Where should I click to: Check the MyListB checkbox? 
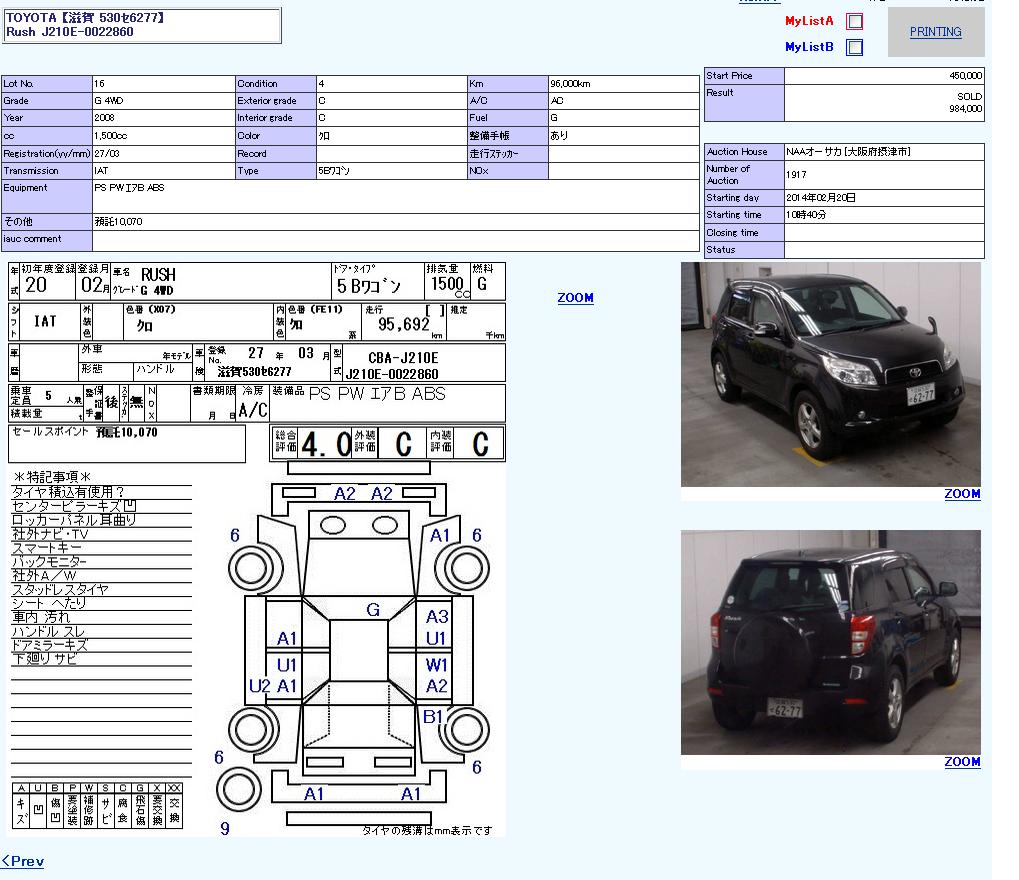(854, 47)
